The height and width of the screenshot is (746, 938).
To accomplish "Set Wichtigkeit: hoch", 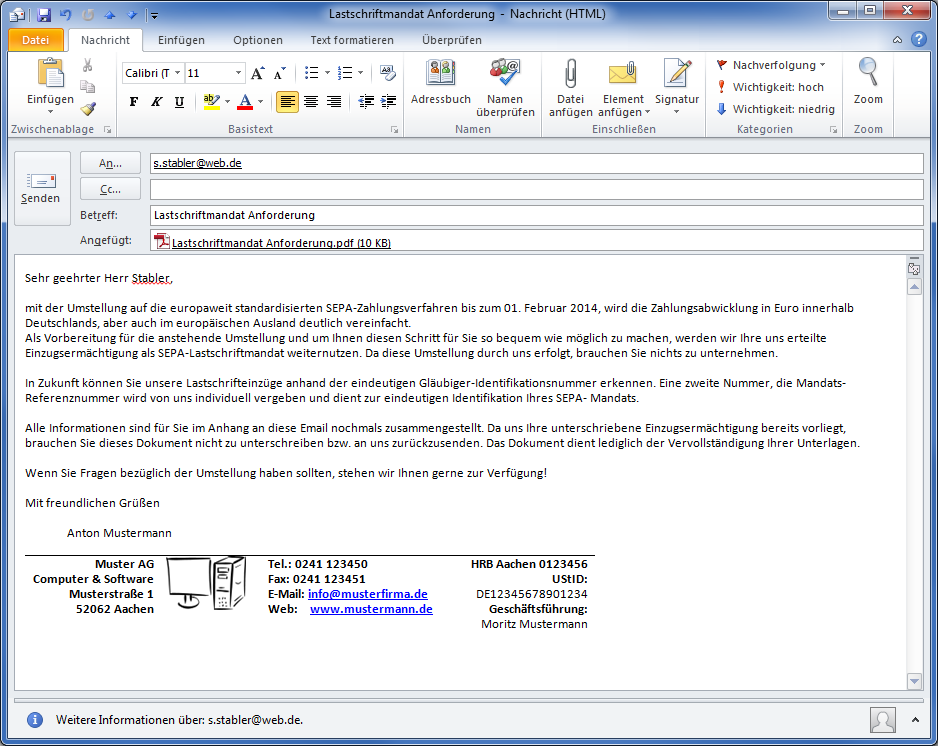I will 770,87.
